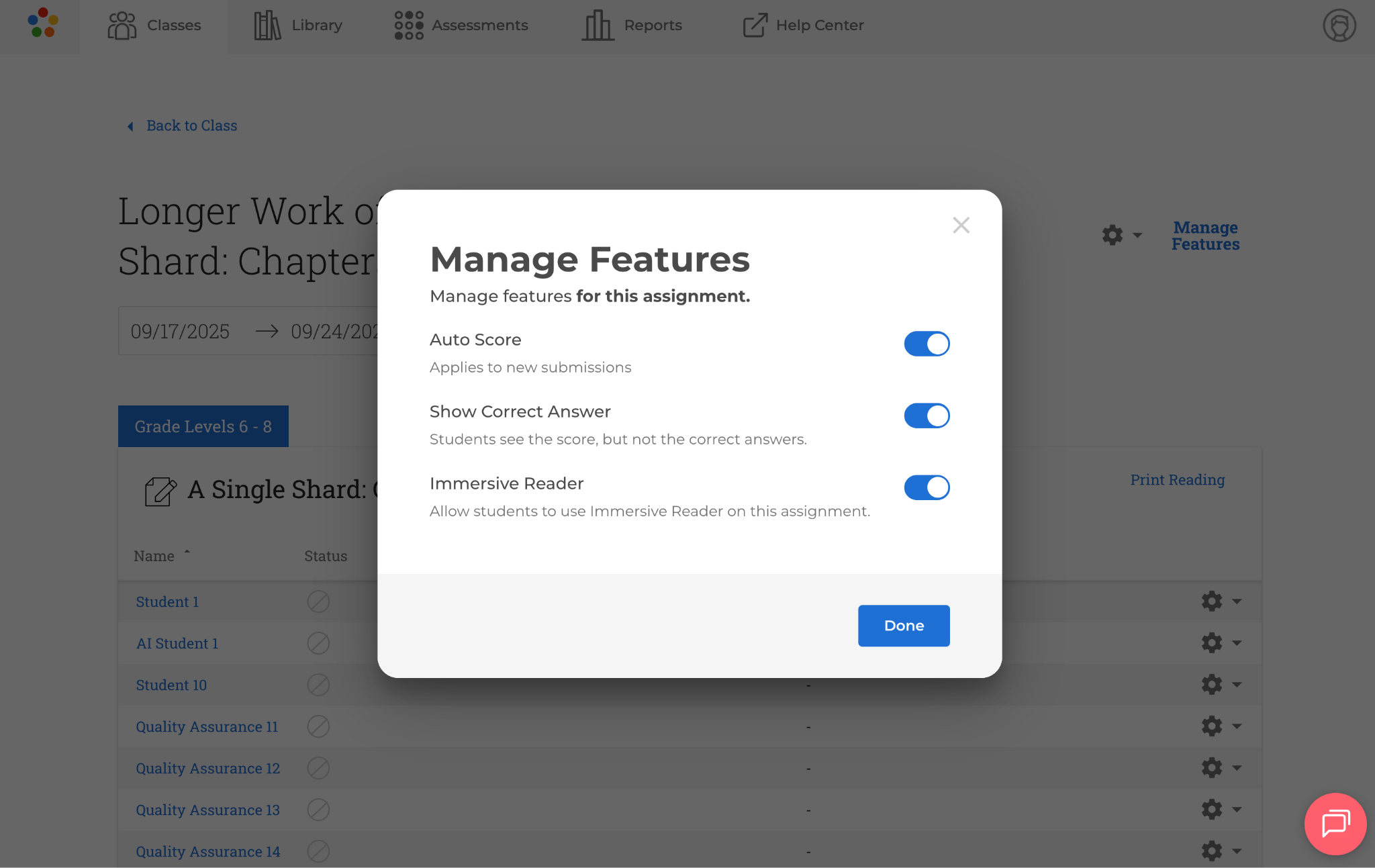
Task: Click the gear icon in Quality Assurance 13 row
Action: [1212, 809]
